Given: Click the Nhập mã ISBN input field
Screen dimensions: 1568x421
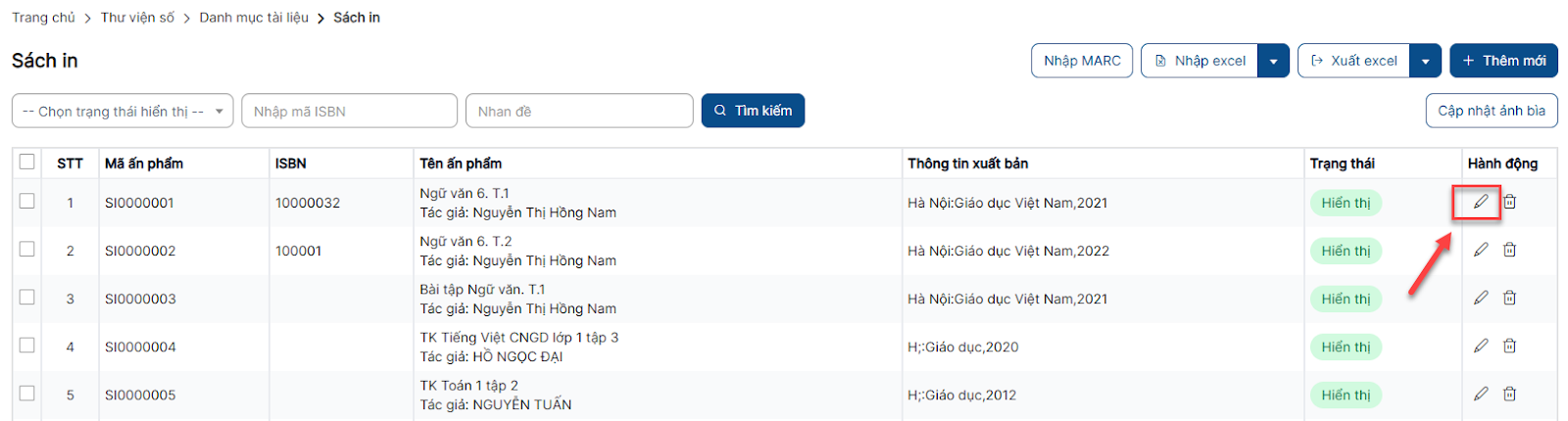Looking at the screenshot, I should [x=349, y=111].
